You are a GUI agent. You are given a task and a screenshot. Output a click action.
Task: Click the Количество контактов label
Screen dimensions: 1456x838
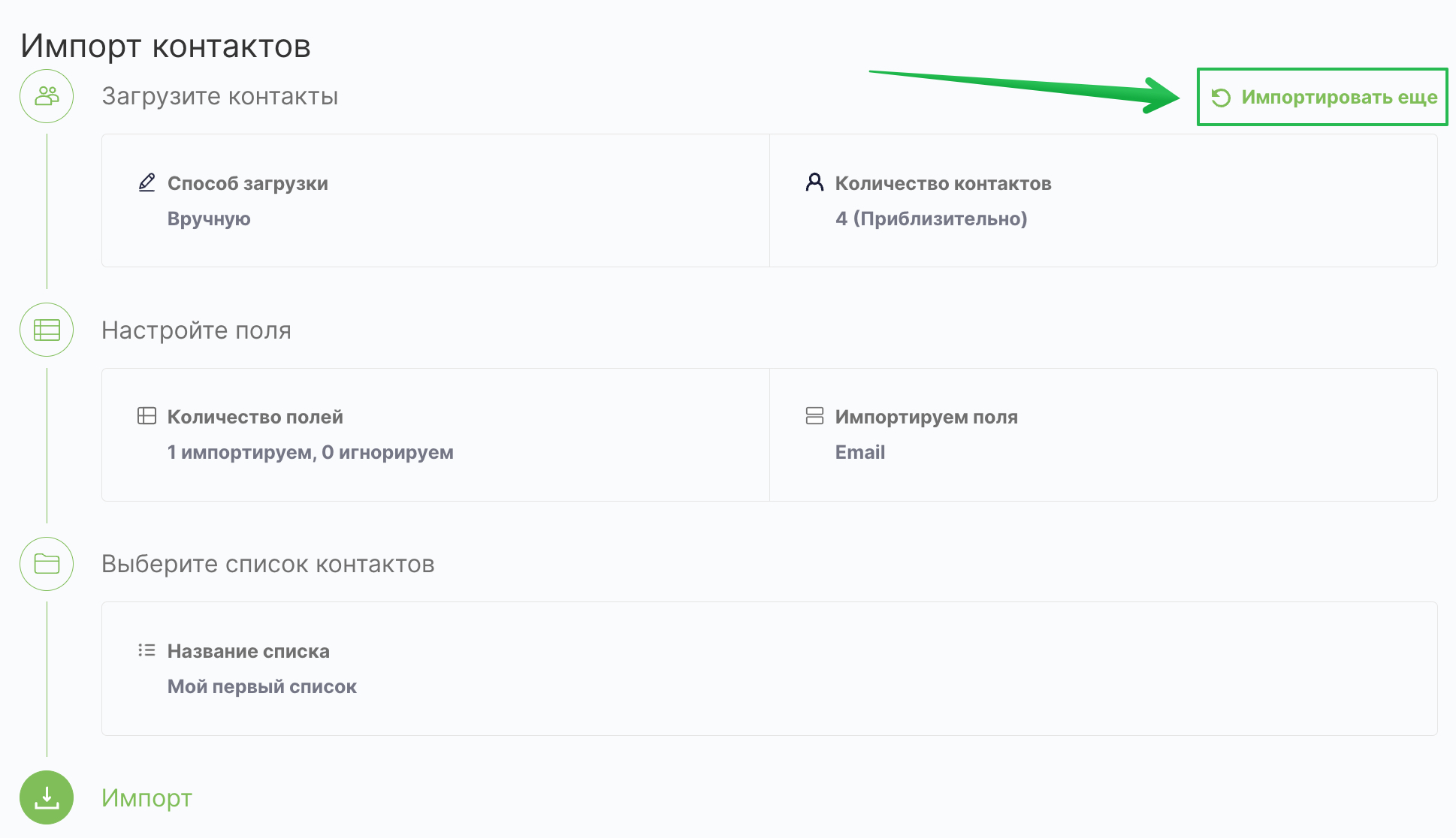coord(943,183)
